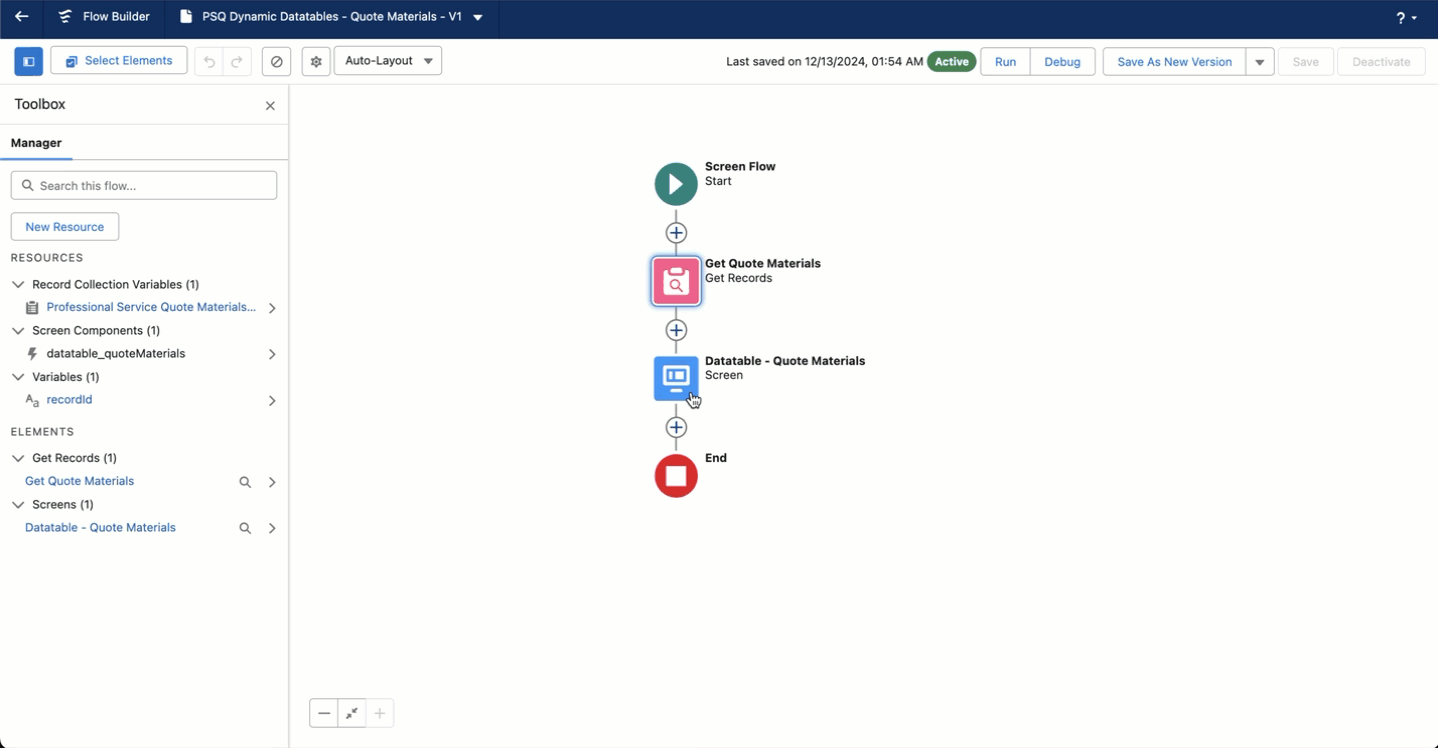Select the Datatable screen node icon
This screenshot has width=1438, height=748.
pyautogui.click(x=676, y=378)
